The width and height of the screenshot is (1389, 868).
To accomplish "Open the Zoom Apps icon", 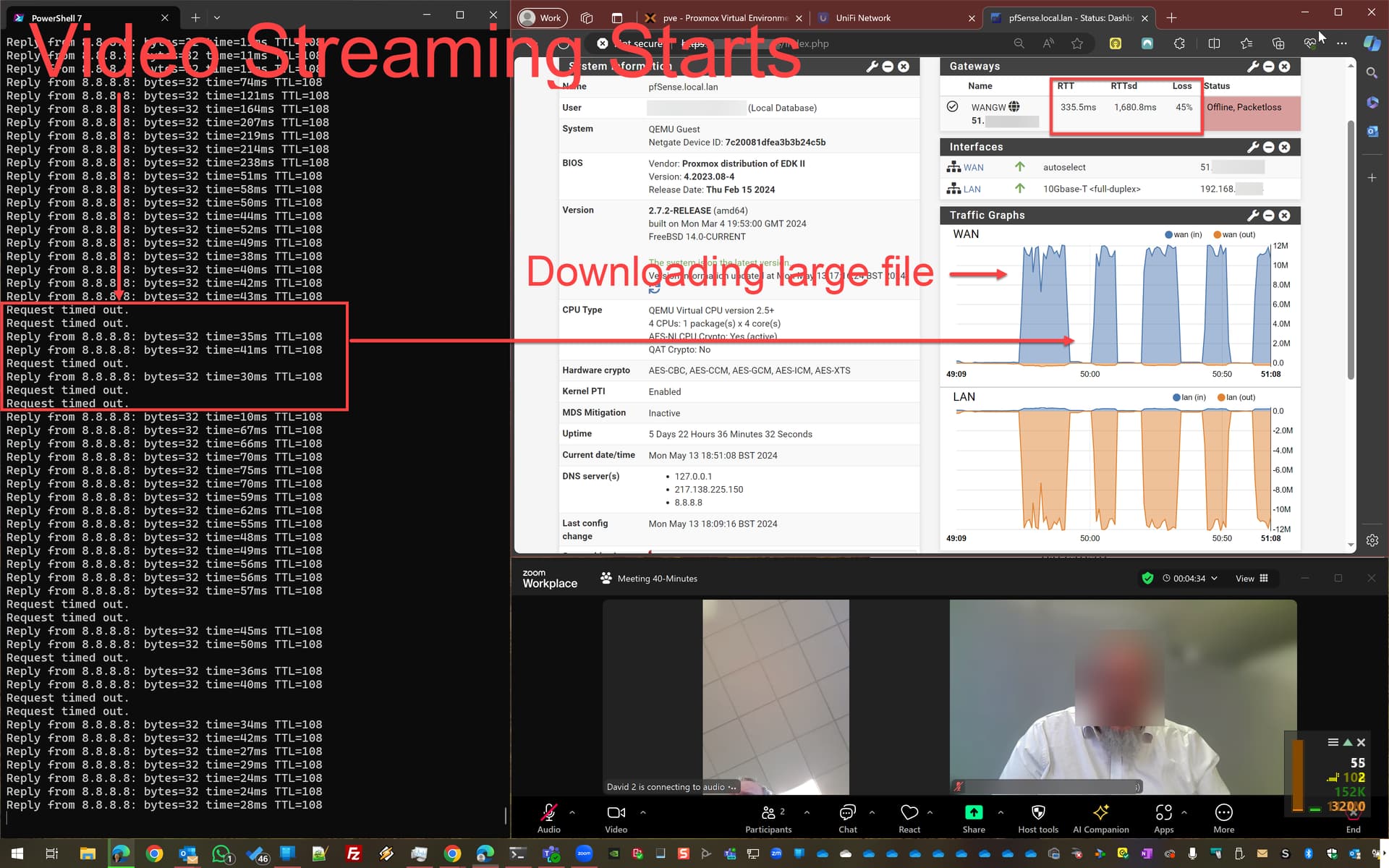I will [1163, 813].
